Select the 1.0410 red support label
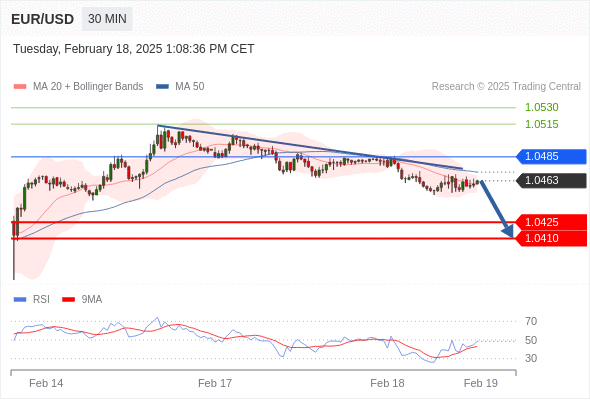590x400 pixels. click(551, 239)
